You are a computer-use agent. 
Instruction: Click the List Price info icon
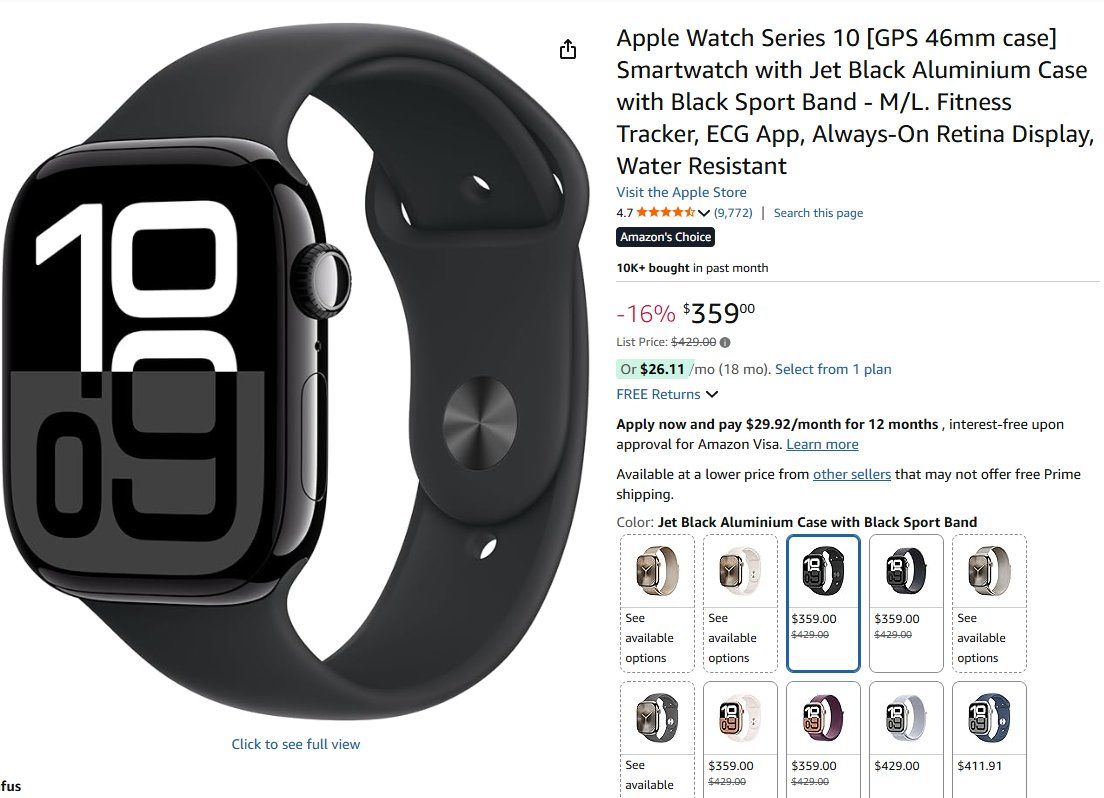click(x=725, y=342)
